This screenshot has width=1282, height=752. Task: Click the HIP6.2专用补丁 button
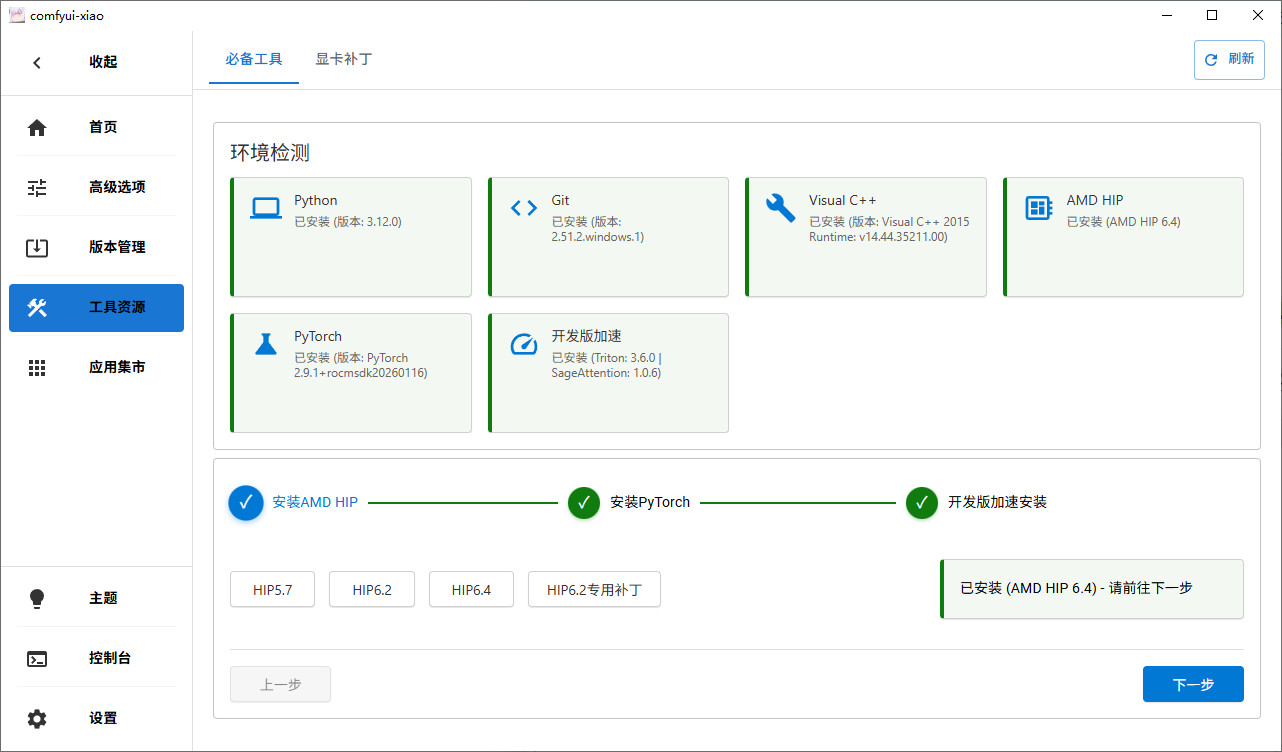pyautogui.click(x=594, y=590)
